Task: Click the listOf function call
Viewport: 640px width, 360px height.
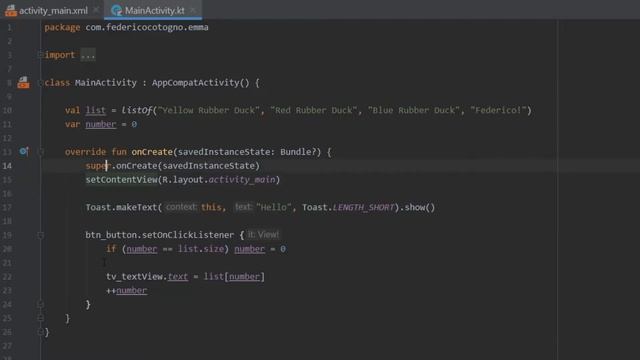Action: click(136, 110)
